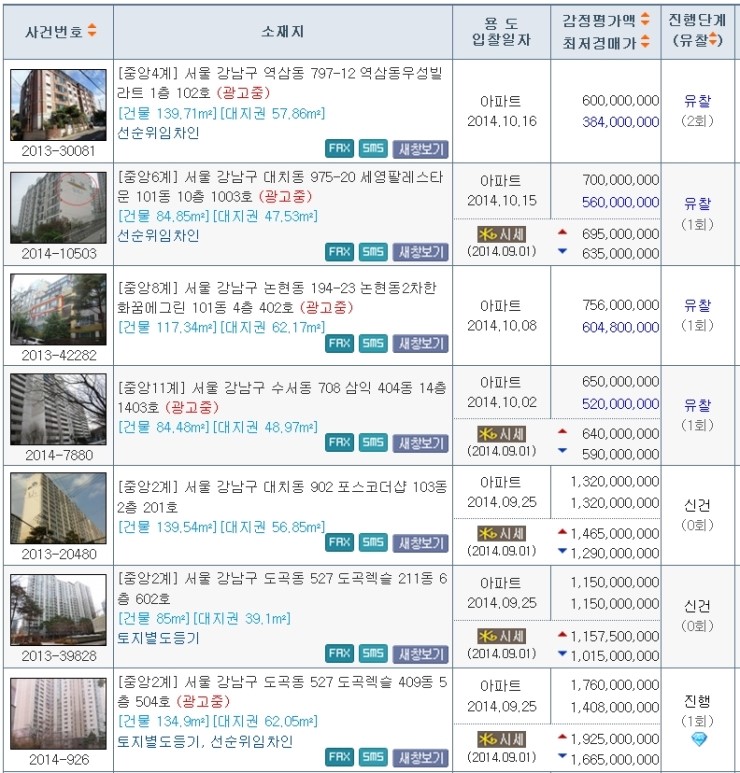Image resolution: width=740 pixels, height=773 pixels.
Task: Open property thumbnail for case 2014-926
Action: coord(58,714)
